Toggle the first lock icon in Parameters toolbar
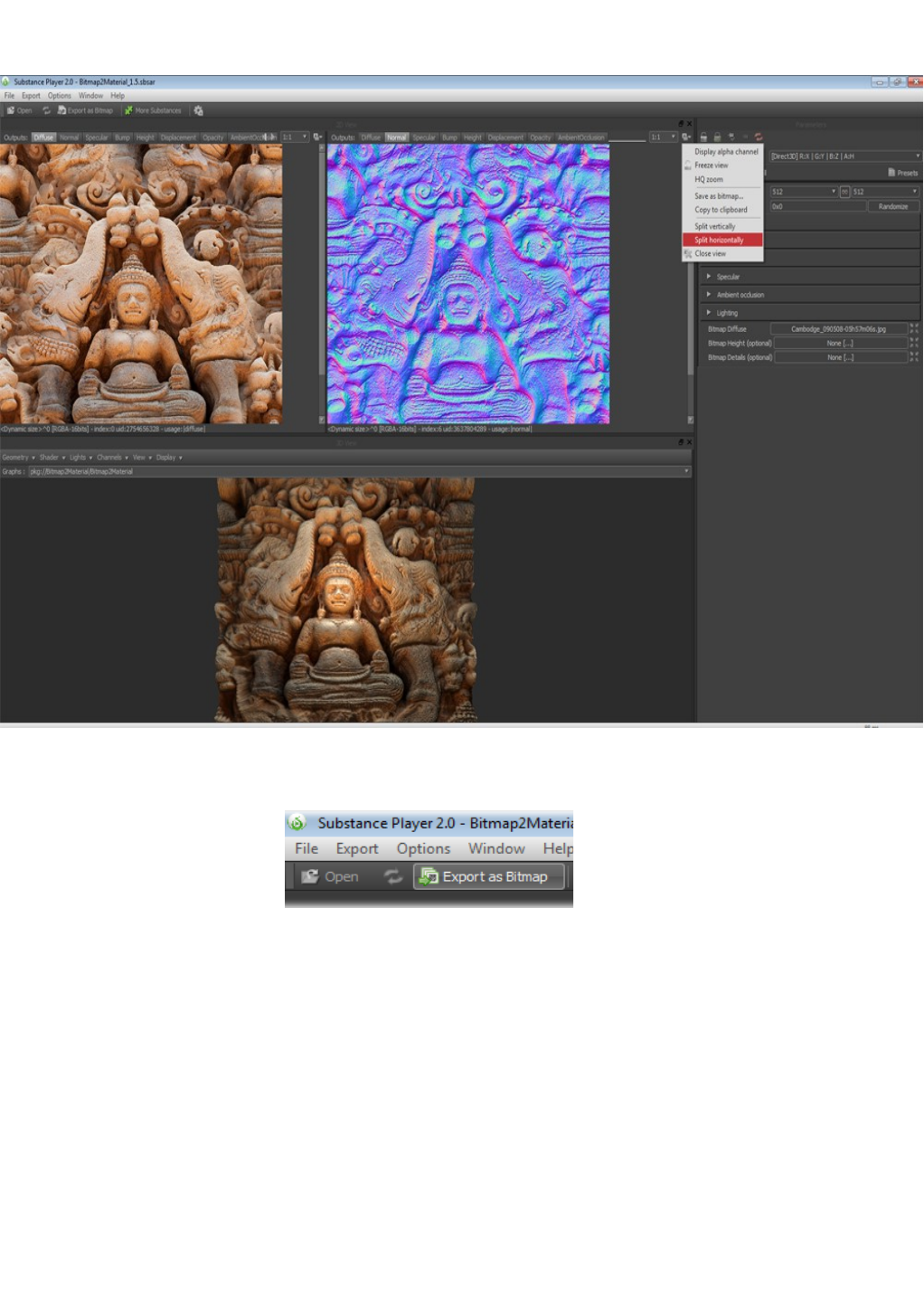Screen dimensions: 924x1315 tap(703, 137)
